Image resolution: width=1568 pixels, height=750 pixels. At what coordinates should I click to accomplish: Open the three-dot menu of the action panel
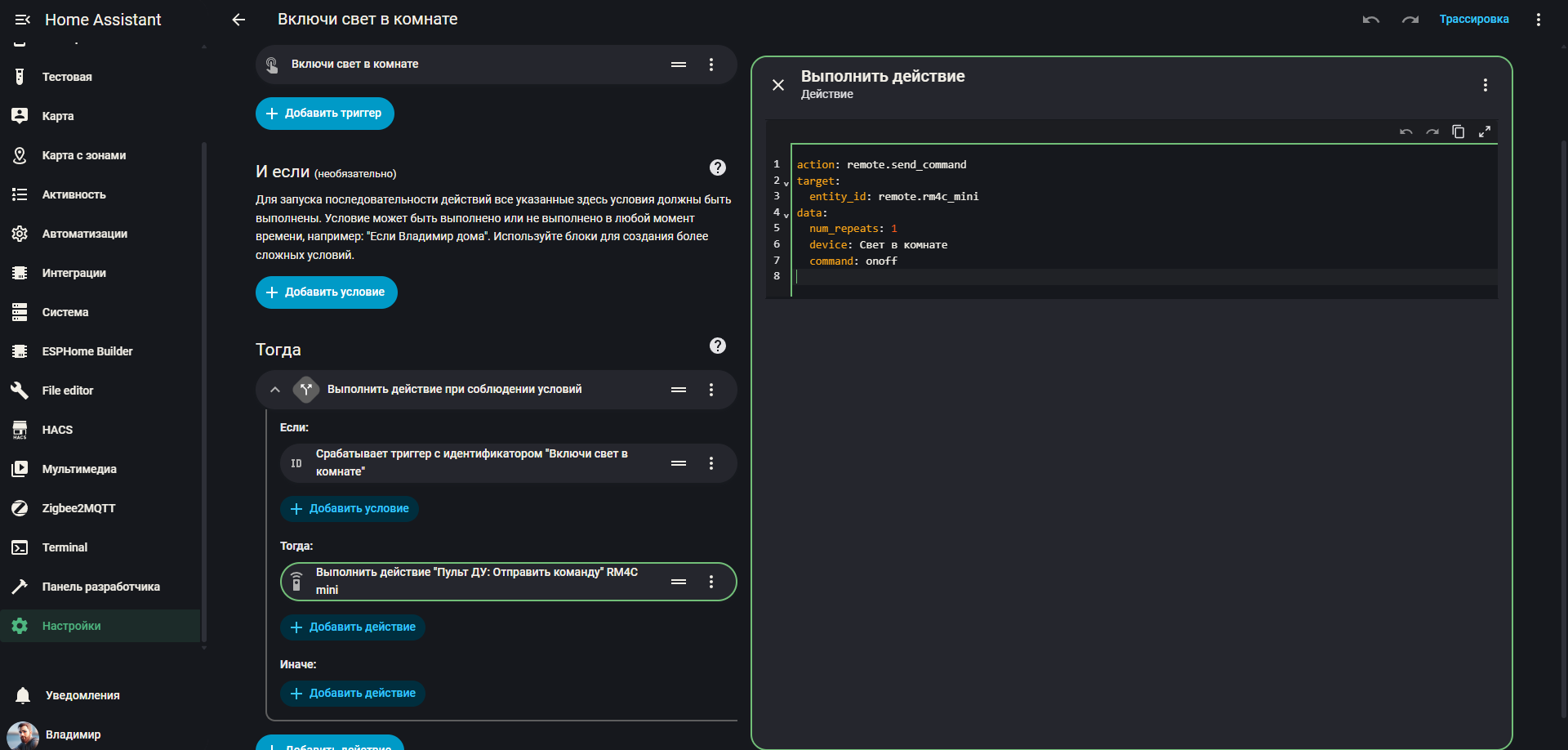pyautogui.click(x=1485, y=85)
